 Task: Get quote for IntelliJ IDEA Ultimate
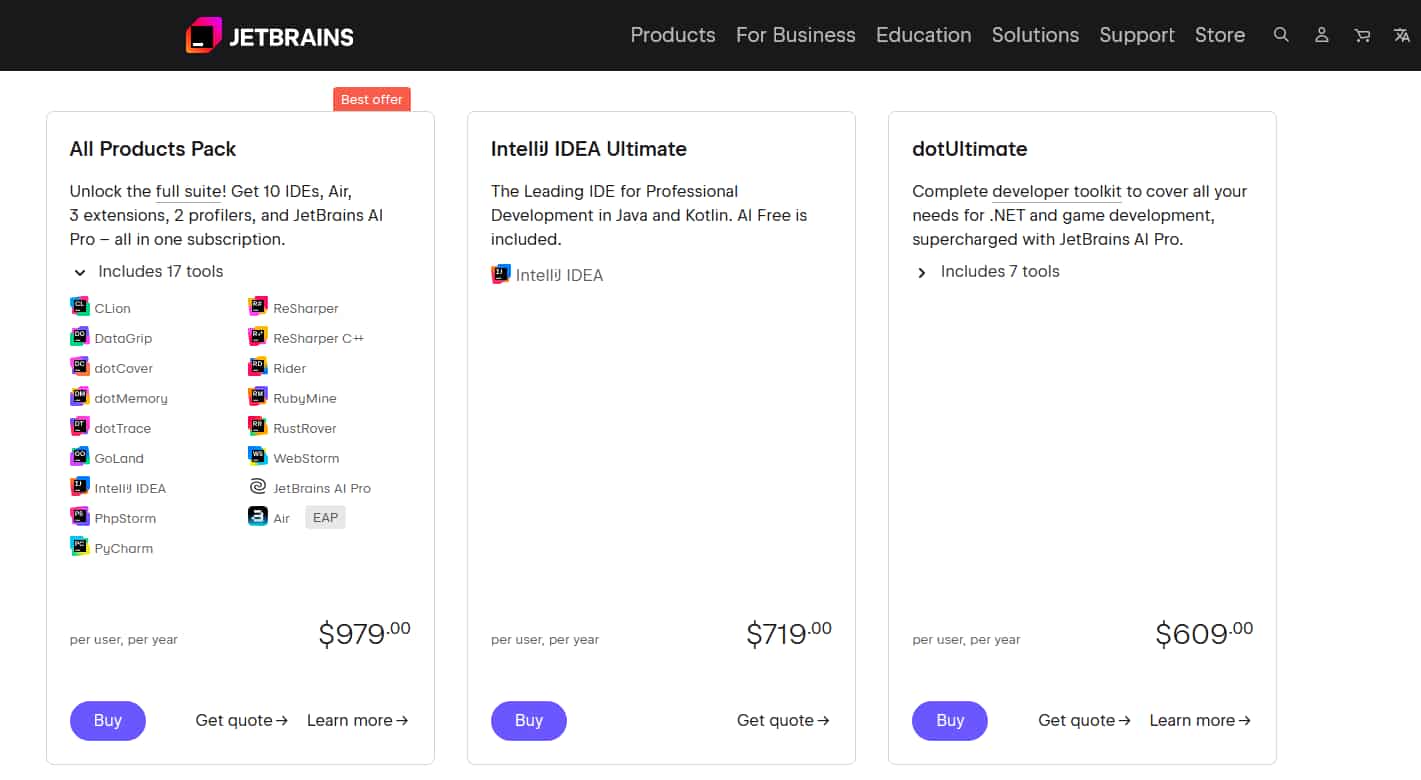coord(783,720)
